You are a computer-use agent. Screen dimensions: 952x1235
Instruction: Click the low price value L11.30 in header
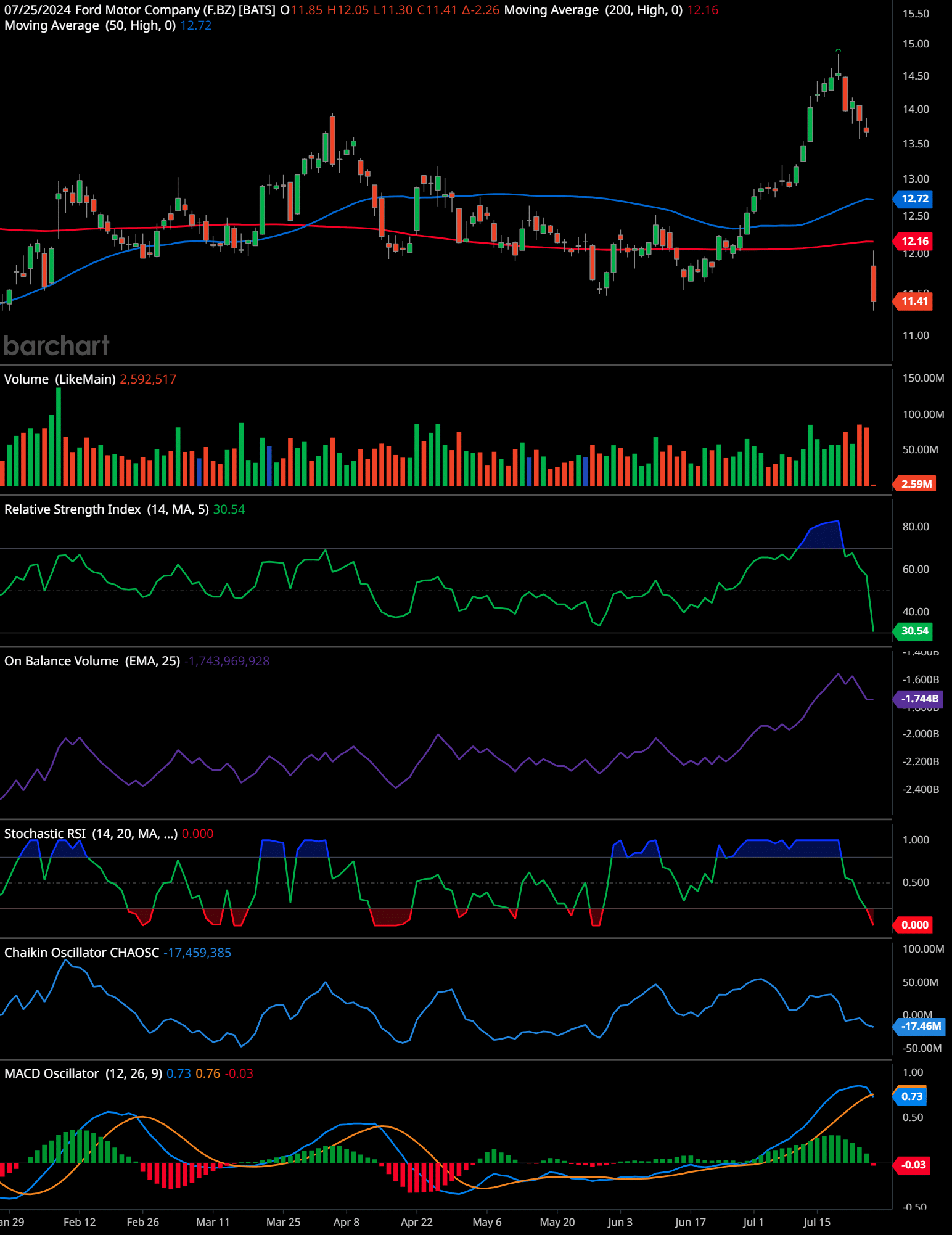pos(393,10)
